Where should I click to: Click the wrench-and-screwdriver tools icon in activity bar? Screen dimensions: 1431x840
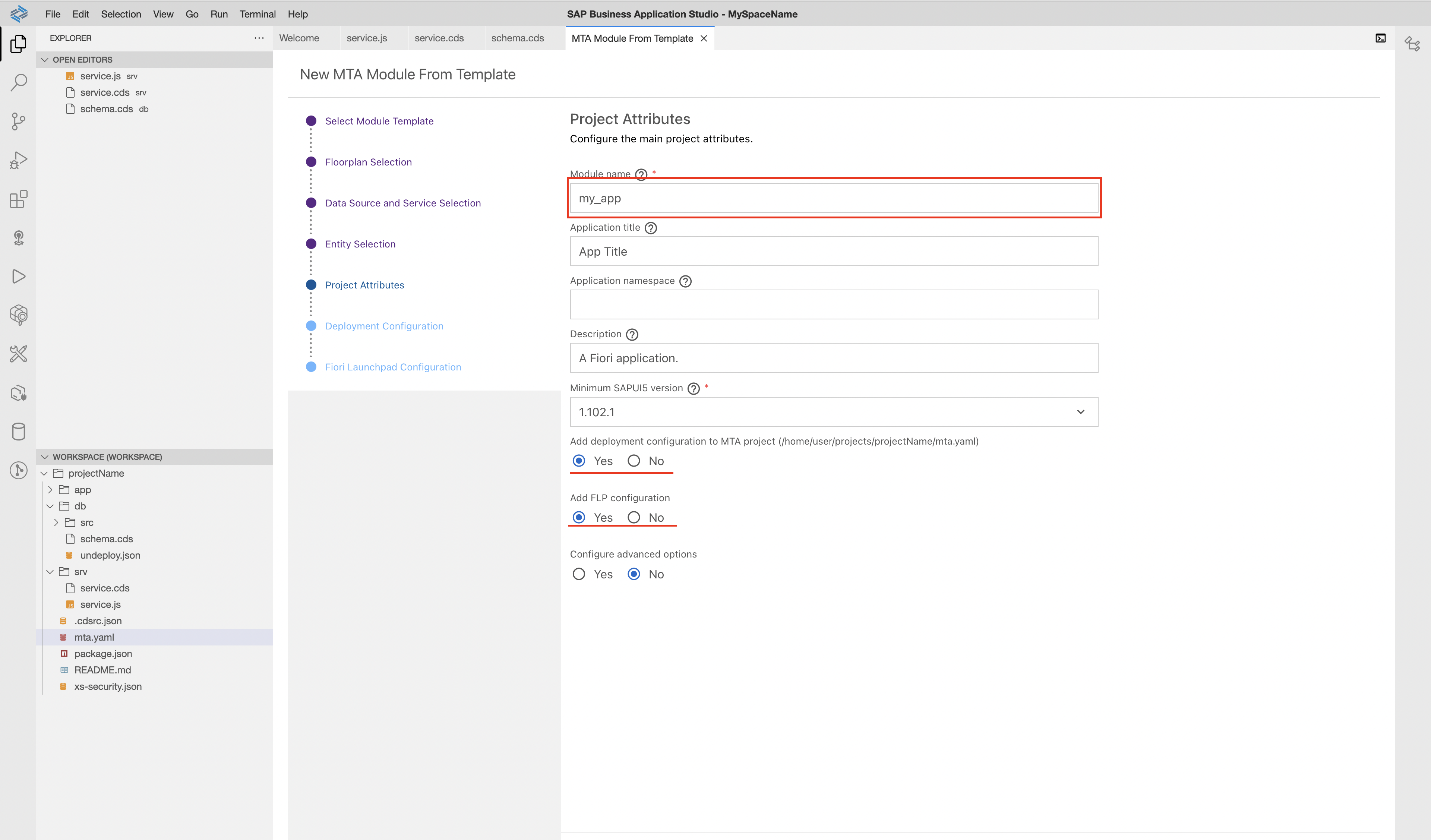click(18, 354)
